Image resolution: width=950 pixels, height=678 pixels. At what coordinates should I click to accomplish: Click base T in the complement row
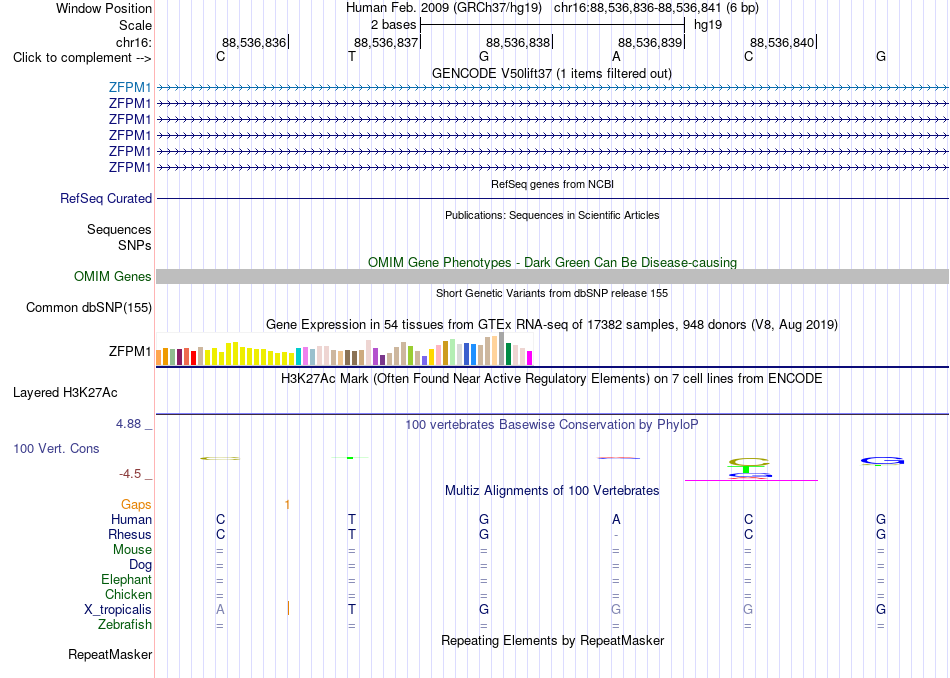[x=352, y=56]
